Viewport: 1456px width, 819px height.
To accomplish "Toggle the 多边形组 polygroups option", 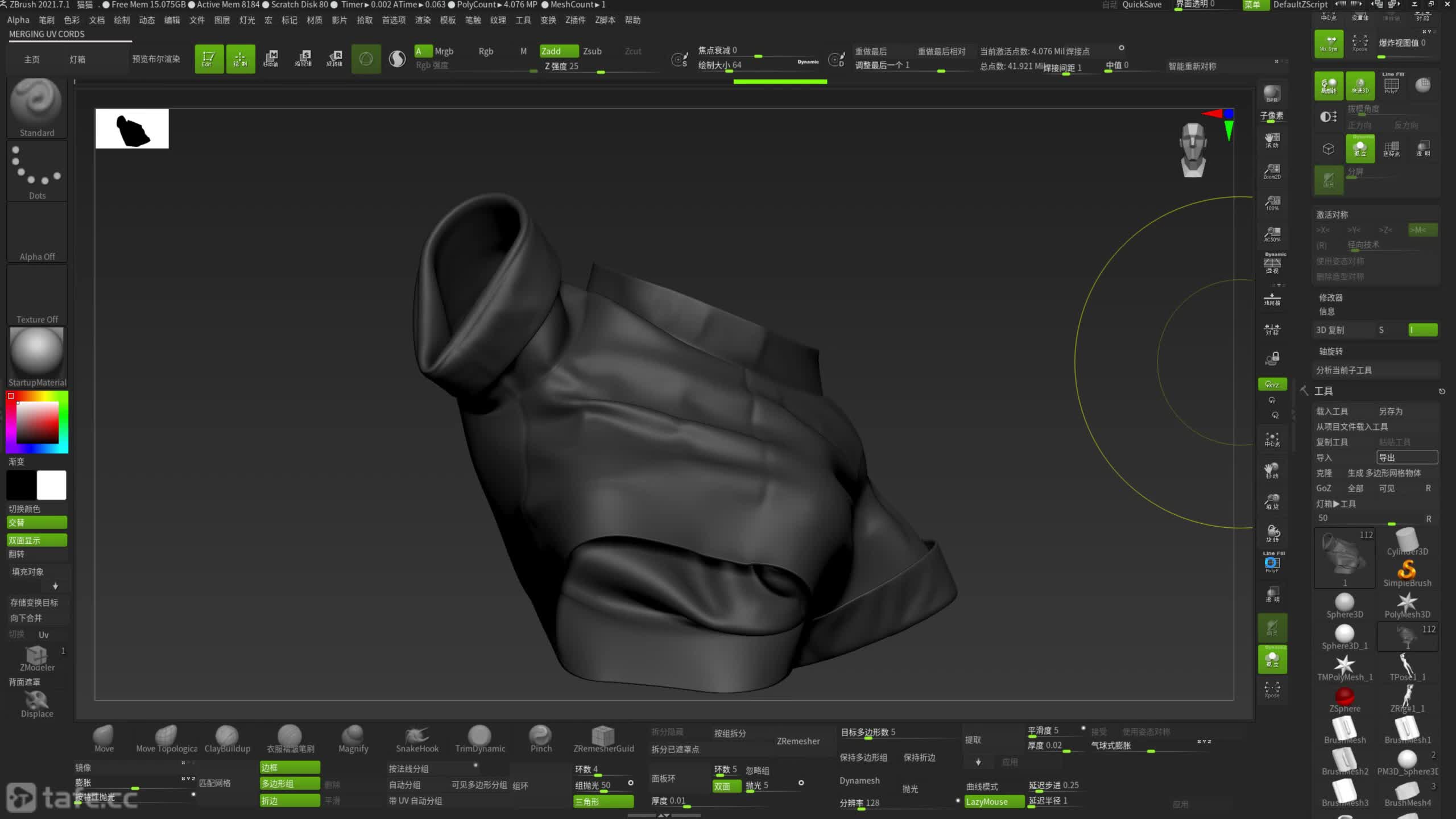I will tap(290, 783).
